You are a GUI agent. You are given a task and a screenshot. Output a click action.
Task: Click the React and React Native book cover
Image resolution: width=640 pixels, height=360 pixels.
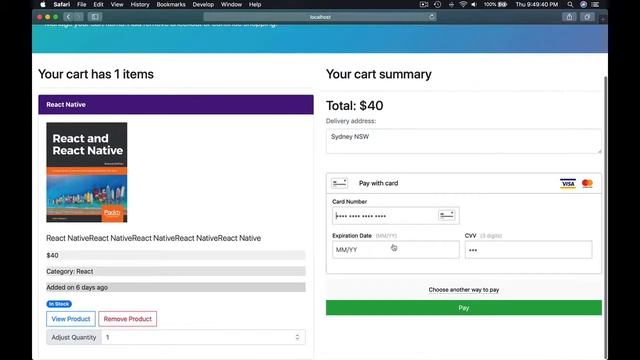click(x=87, y=172)
